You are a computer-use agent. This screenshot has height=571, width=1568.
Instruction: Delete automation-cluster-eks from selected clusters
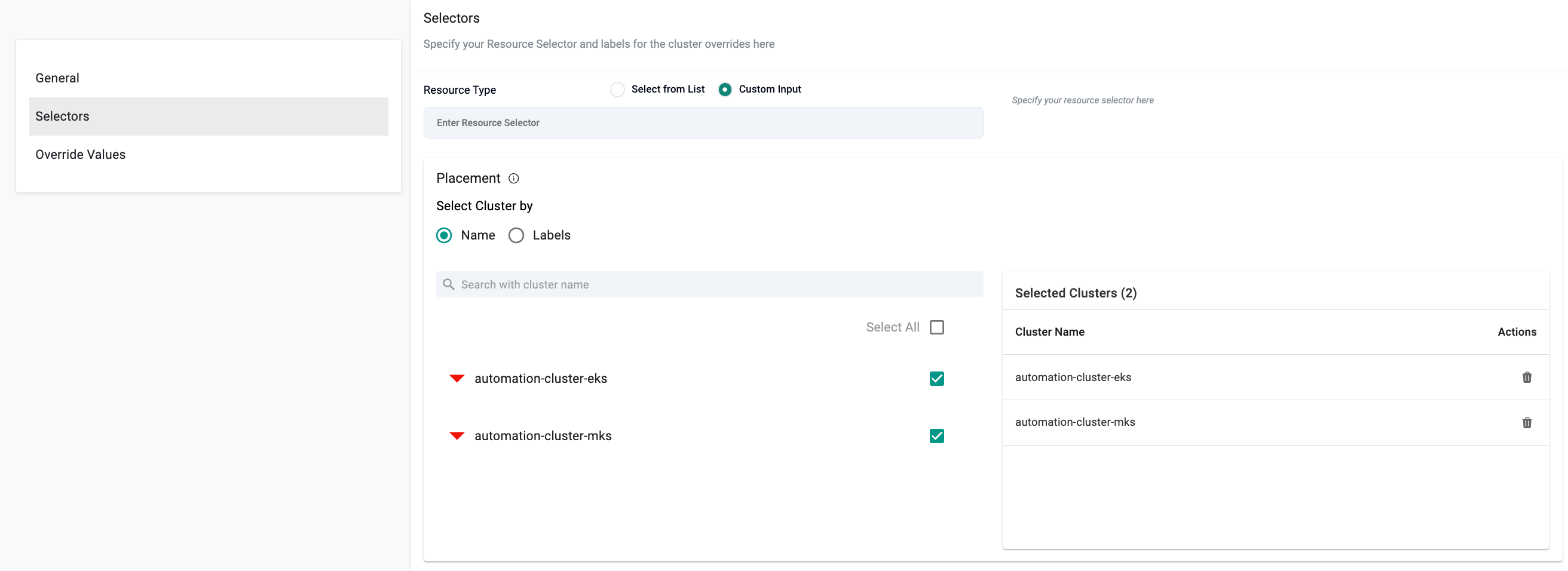(1527, 377)
